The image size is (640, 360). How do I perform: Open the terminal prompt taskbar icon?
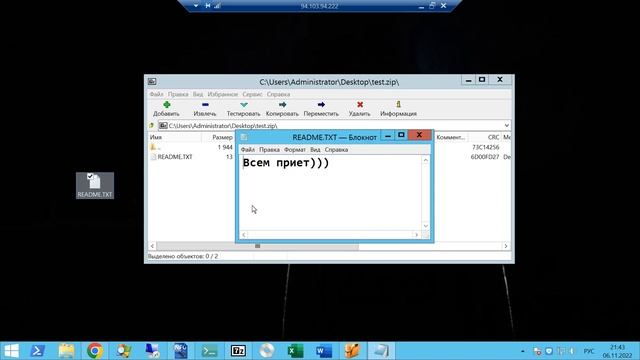(x=209, y=351)
